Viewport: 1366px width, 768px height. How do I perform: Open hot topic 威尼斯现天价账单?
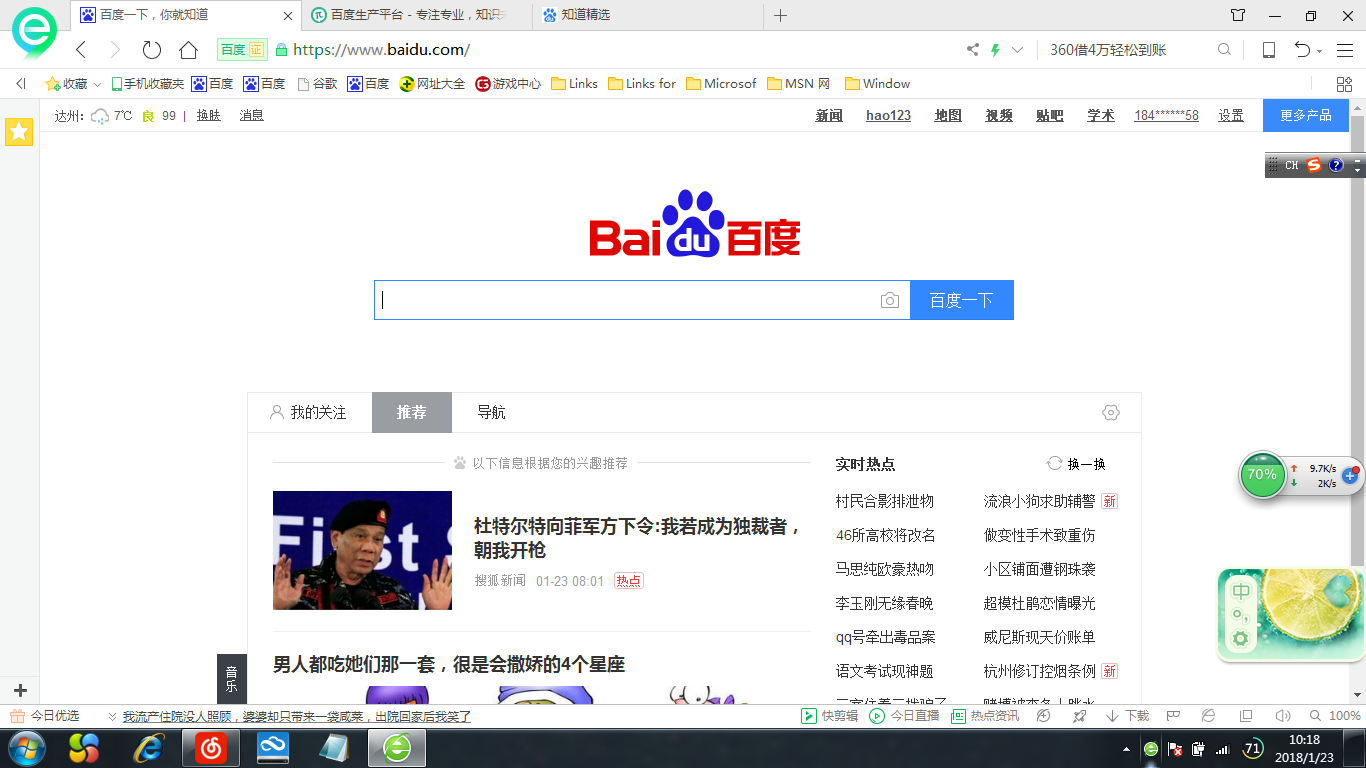coord(1039,637)
